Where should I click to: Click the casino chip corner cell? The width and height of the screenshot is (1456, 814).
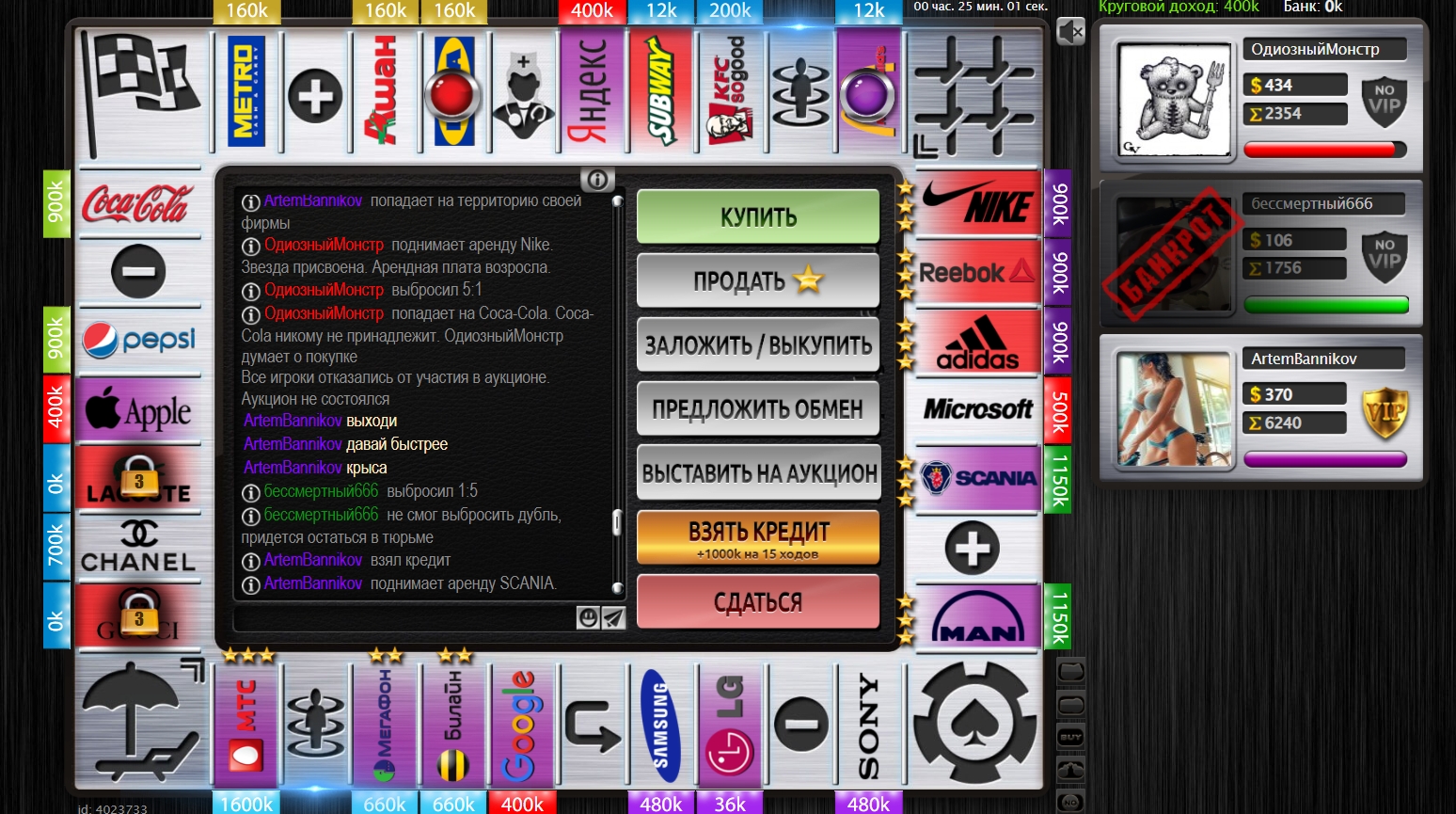(974, 723)
